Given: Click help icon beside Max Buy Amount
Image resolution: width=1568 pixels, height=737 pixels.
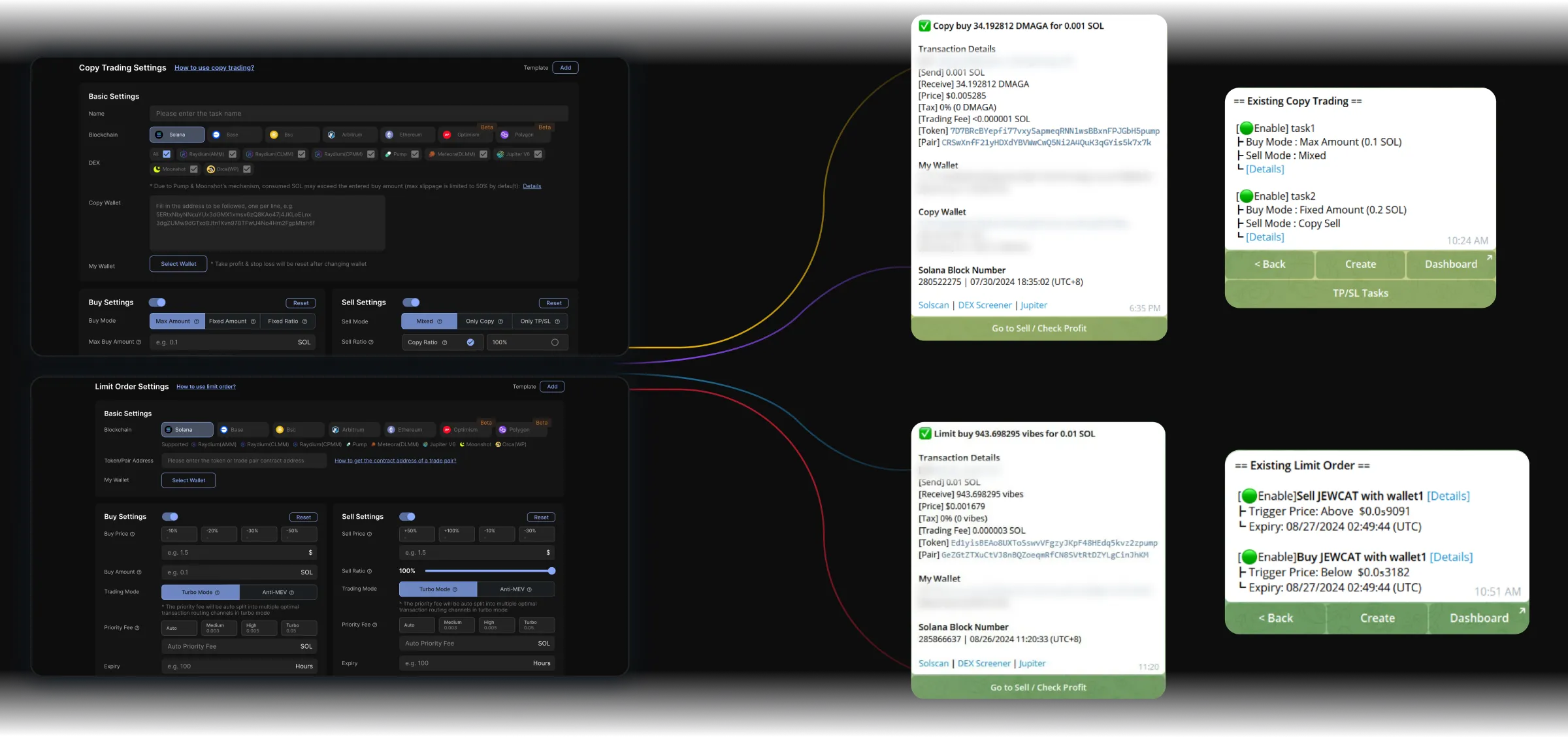Looking at the screenshot, I should [x=139, y=342].
